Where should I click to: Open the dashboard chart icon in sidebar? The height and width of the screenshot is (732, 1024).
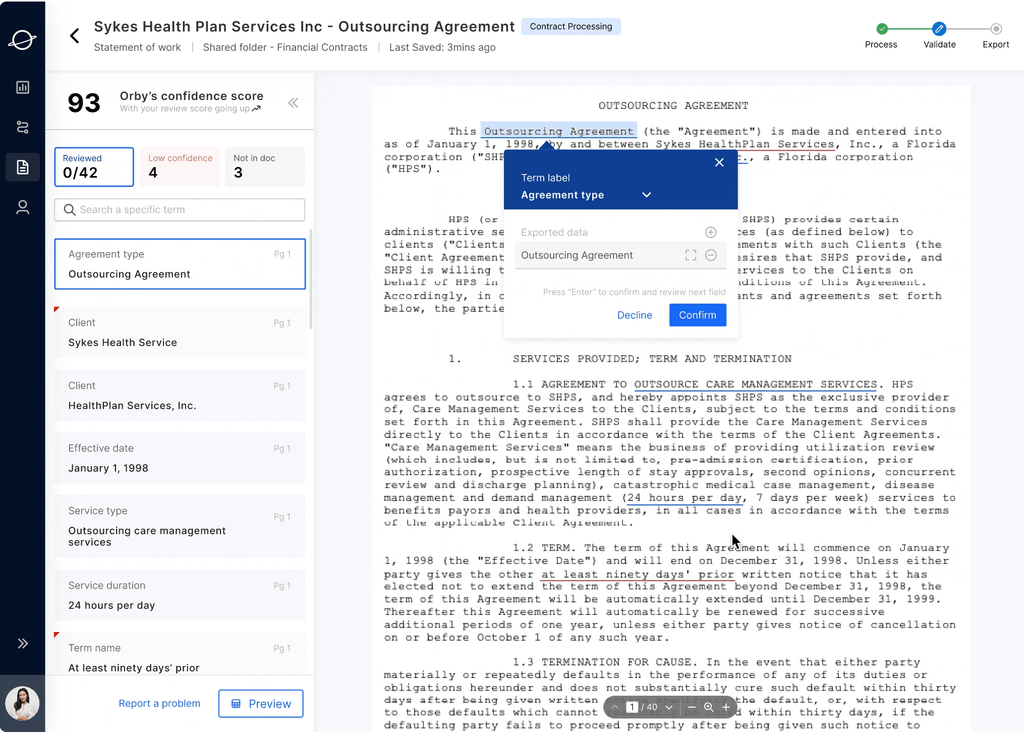(23, 88)
